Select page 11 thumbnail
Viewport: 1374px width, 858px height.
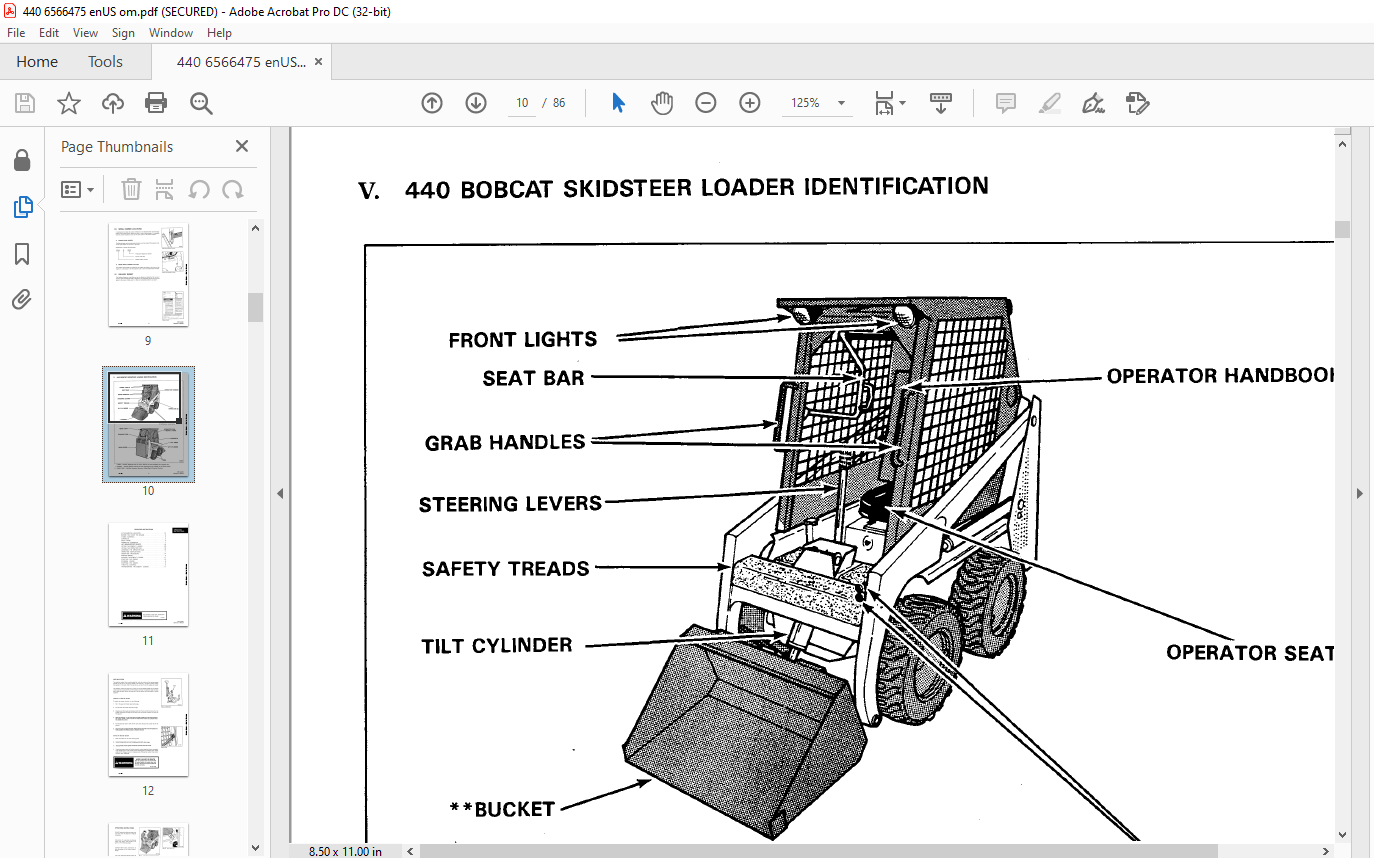pyautogui.click(x=148, y=575)
